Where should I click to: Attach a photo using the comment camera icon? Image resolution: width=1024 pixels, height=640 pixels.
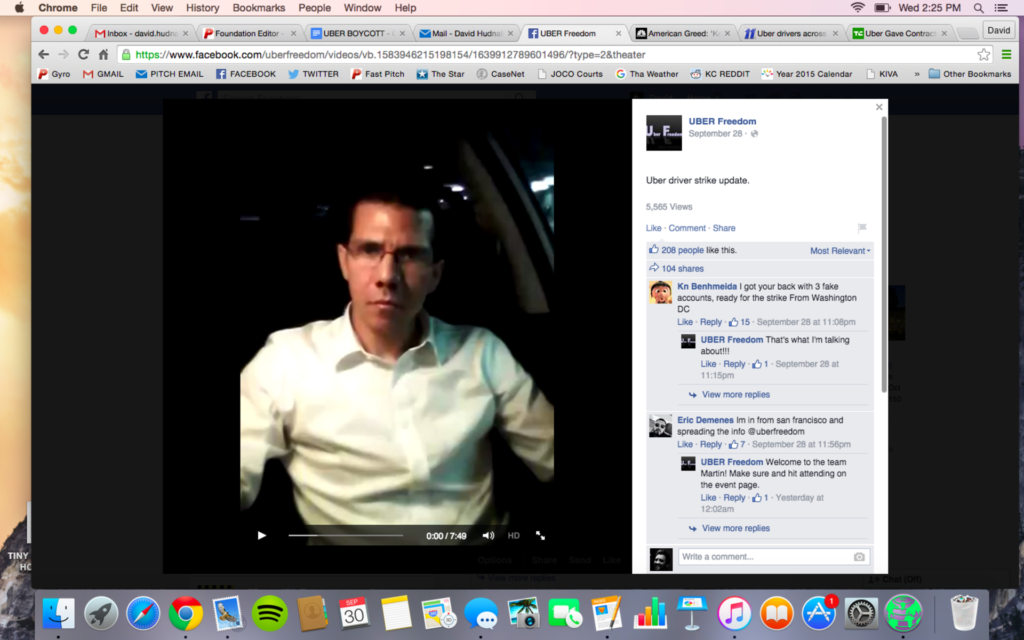click(859, 557)
